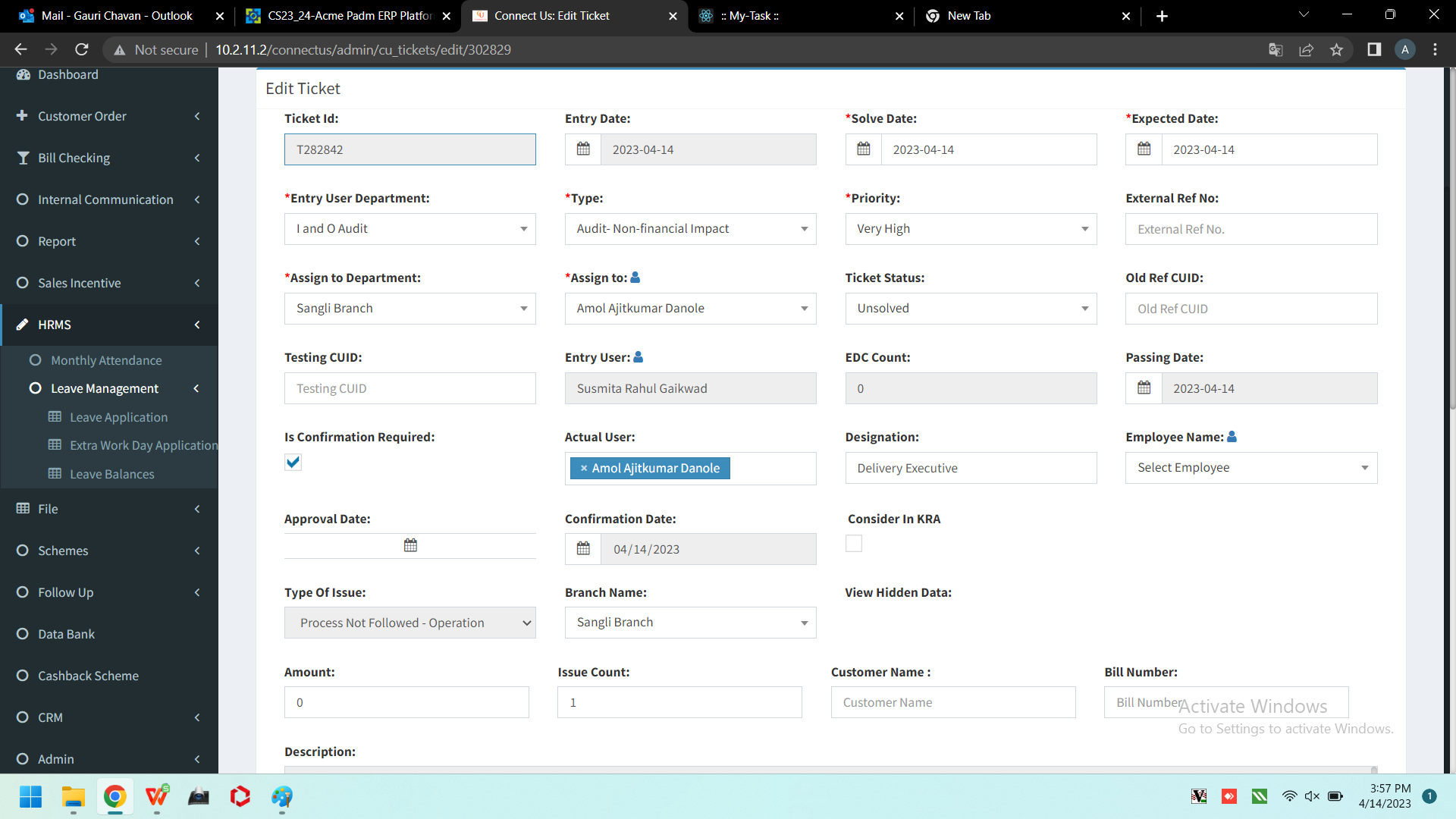
Task: Open the Approval Date calendar icon
Action: coord(410,545)
